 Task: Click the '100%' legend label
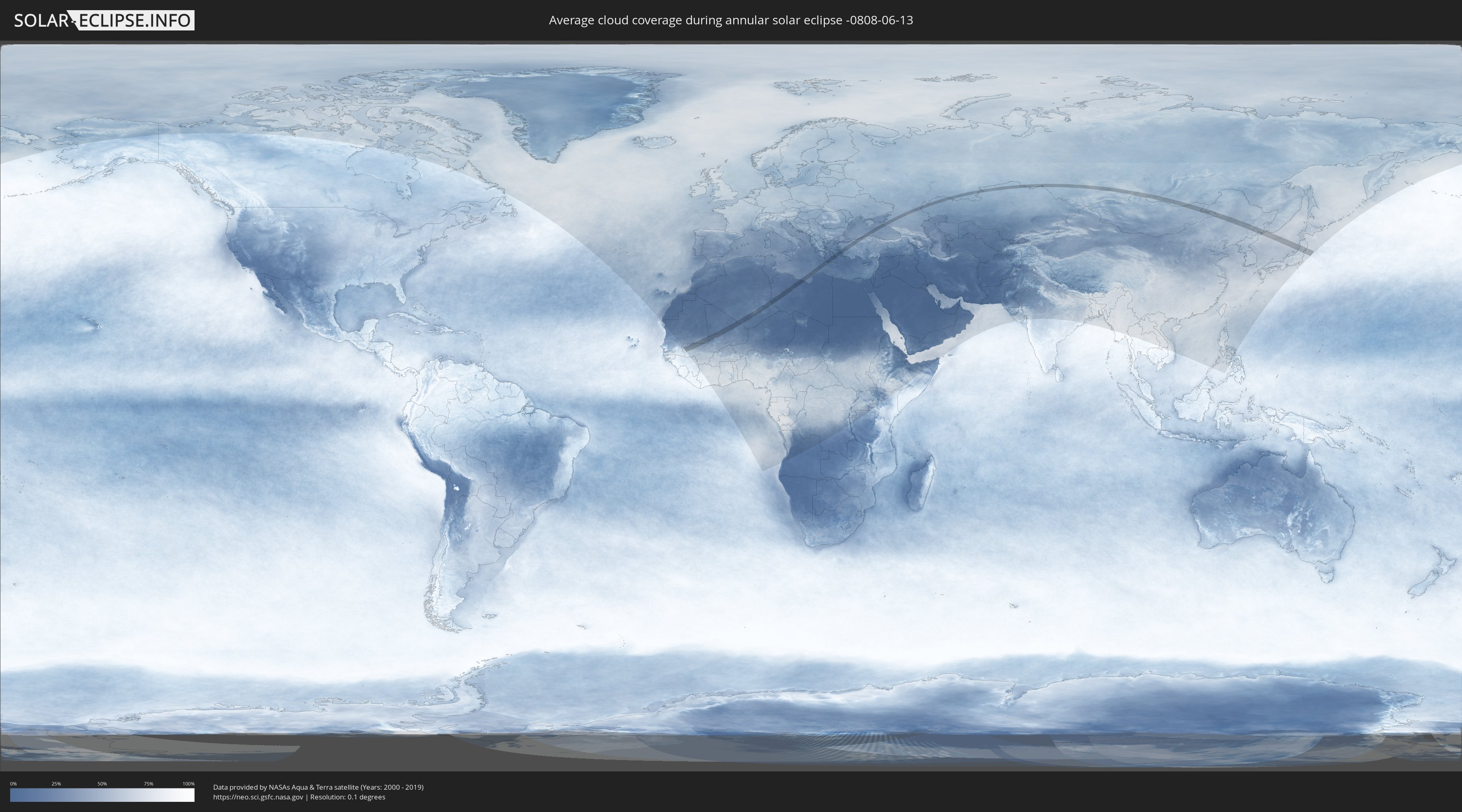tap(188, 784)
